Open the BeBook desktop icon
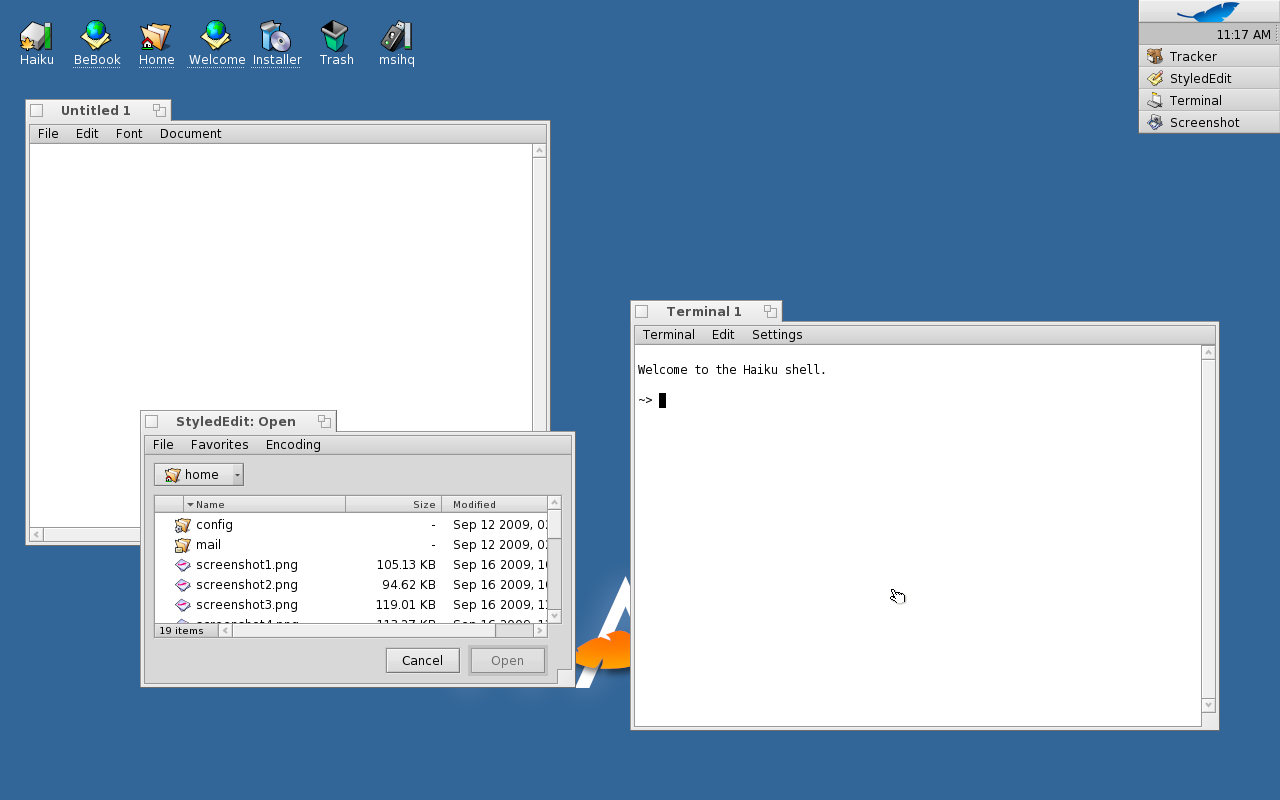The width and height of the screenshot is (1280, 800). pyautogui.click(x=97, y=38)
